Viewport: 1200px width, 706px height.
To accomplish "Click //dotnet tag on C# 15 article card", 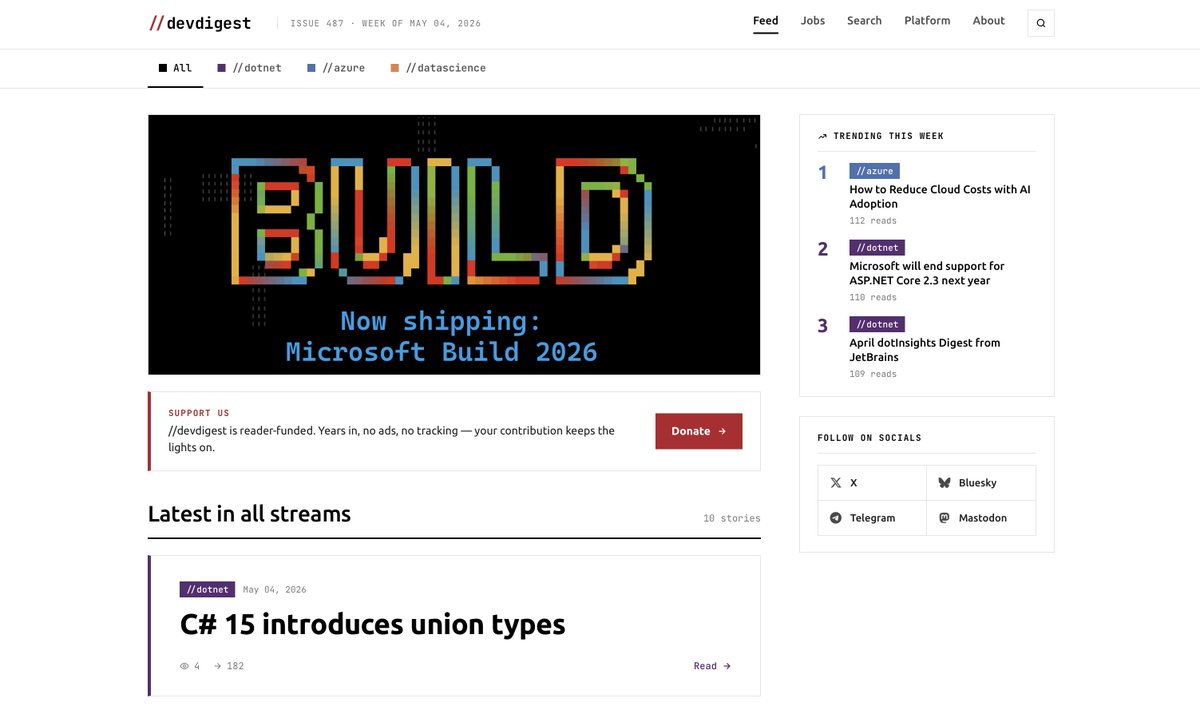I will click(x=207, y=590).
